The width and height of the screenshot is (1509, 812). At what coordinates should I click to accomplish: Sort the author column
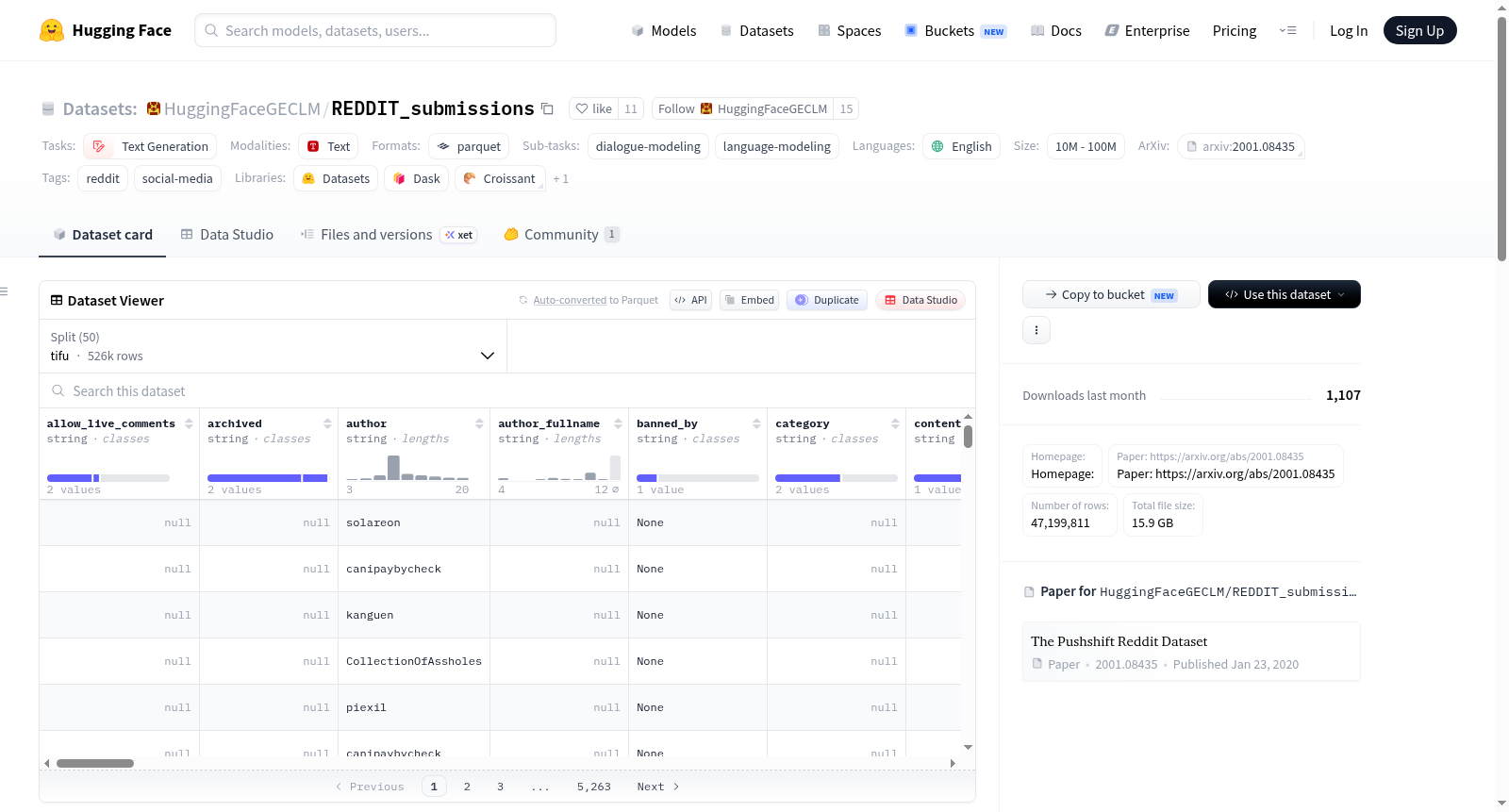tap(479, 423)
